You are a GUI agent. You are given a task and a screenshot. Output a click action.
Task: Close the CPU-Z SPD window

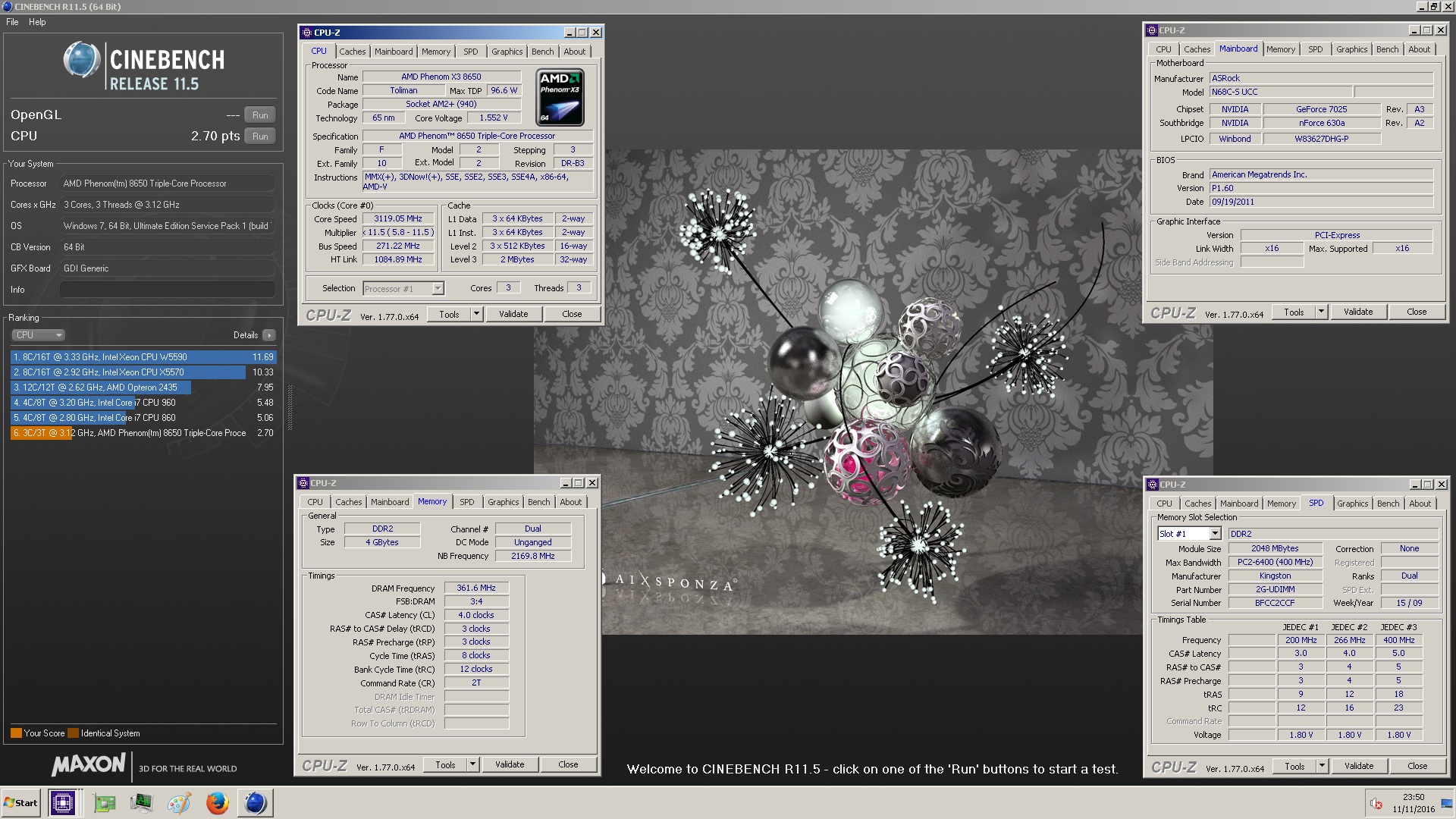1442,485
